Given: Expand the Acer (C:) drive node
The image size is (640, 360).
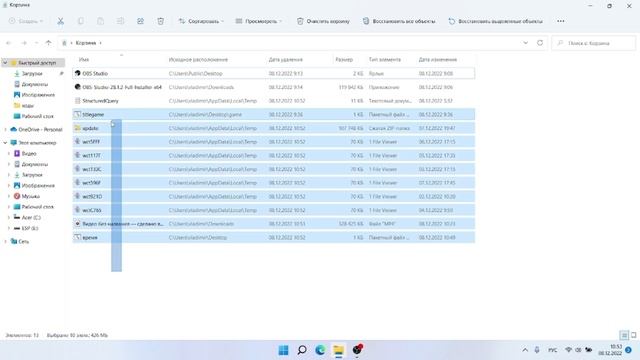Looking at the screenshot, I should pos(9,218).
